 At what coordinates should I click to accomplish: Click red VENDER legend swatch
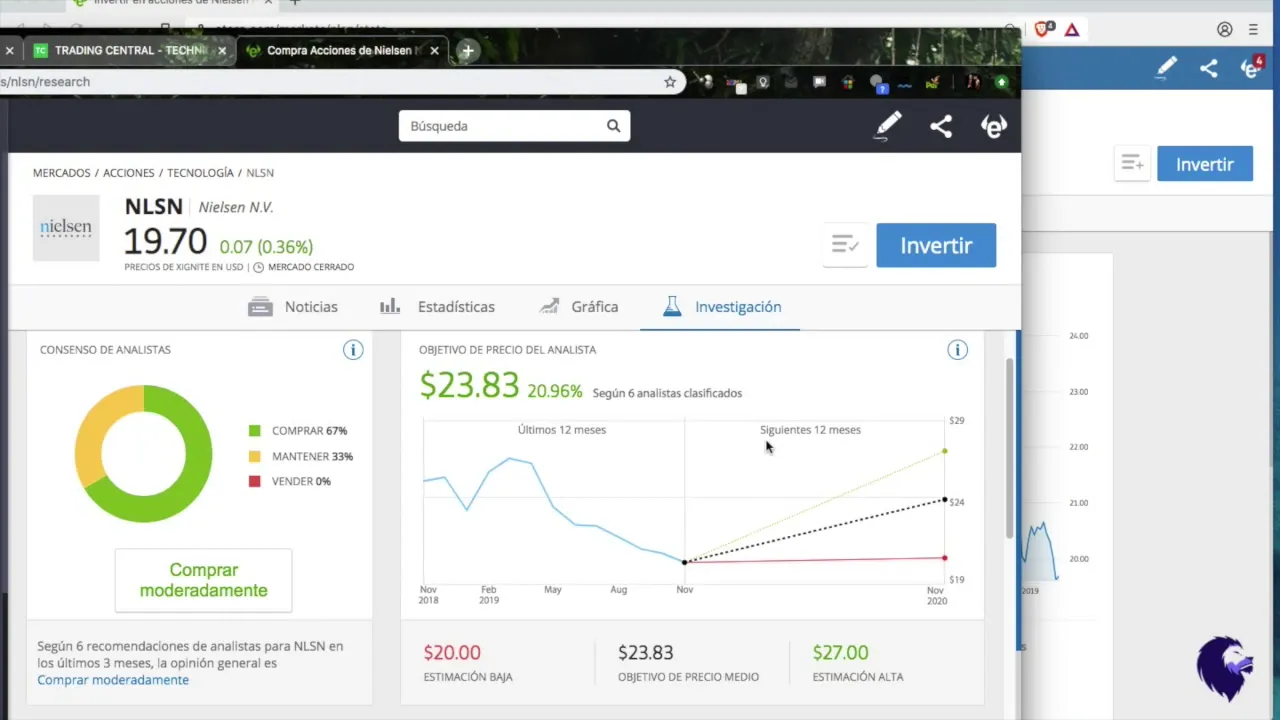click(x=255, y=481)
